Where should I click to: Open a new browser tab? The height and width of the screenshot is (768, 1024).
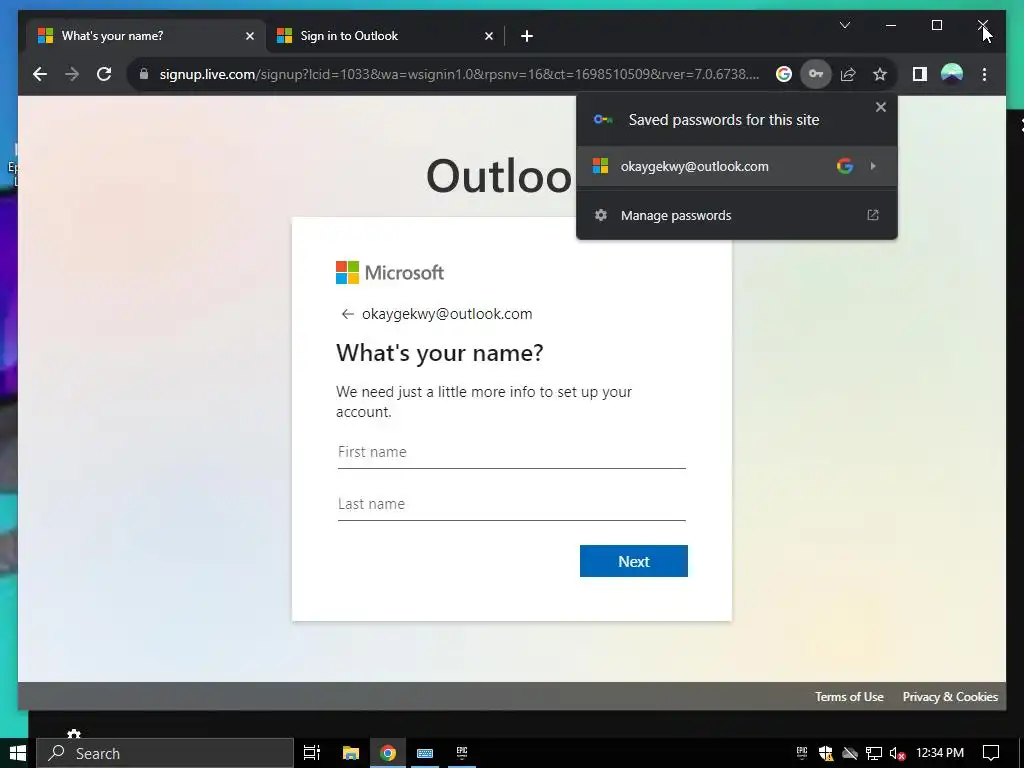pos(527,37)
